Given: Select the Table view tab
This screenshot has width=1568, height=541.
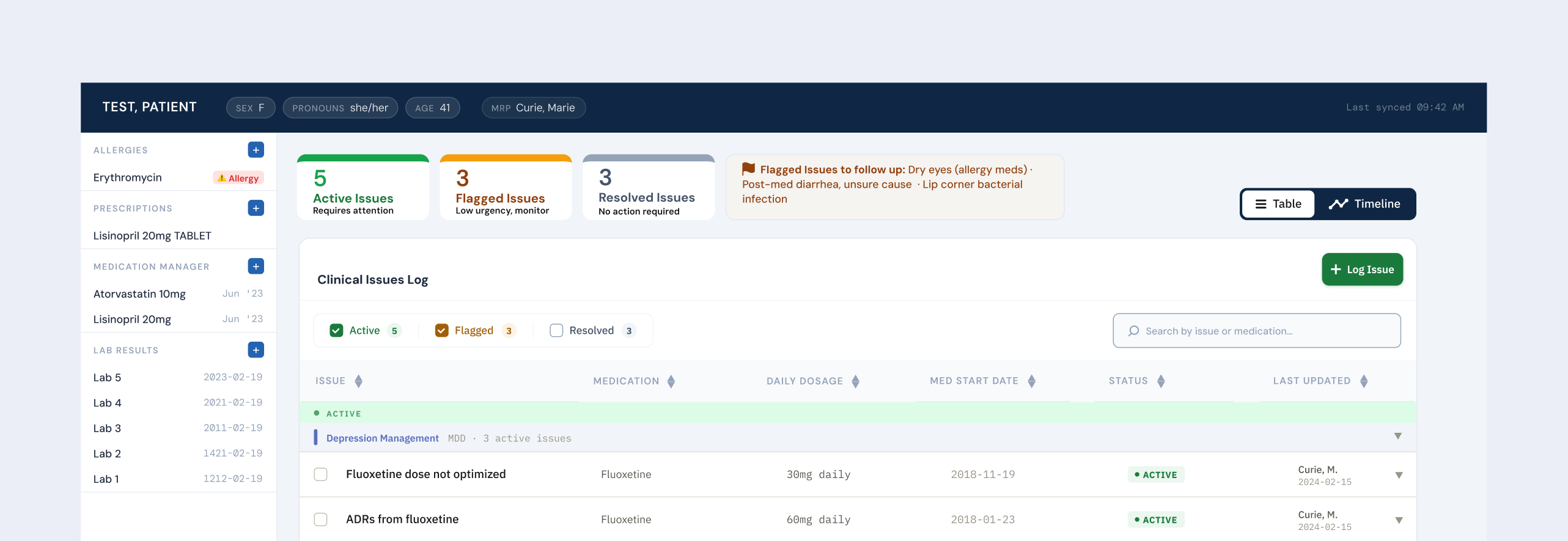Looking at the screenshot, I should pyautogui.click(x=1278, y=204).
